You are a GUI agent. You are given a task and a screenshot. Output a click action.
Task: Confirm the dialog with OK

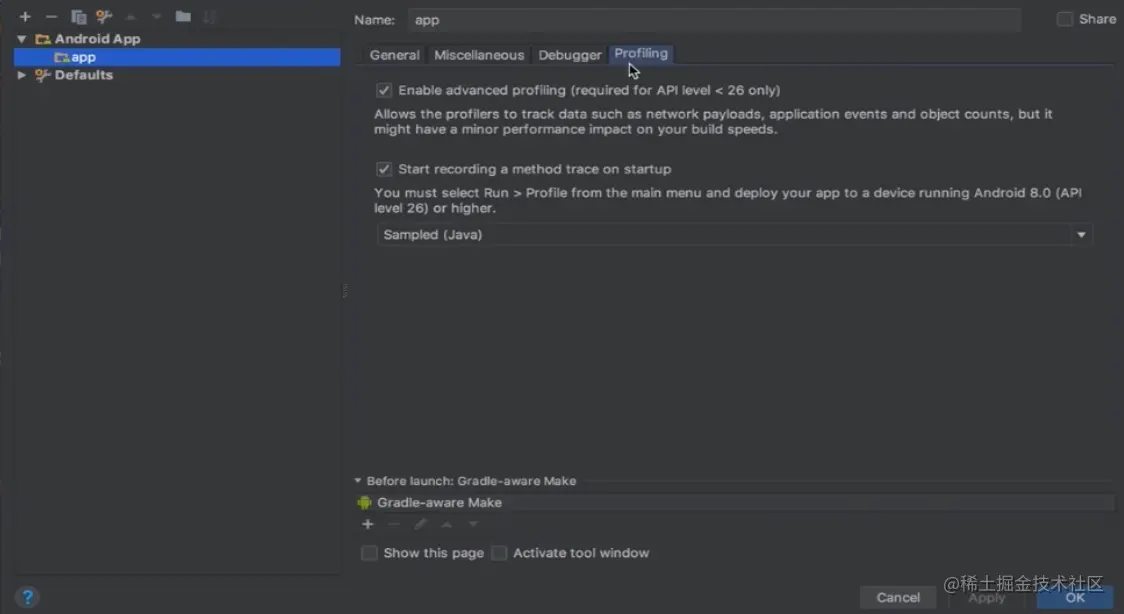[x=1075, y=598]
